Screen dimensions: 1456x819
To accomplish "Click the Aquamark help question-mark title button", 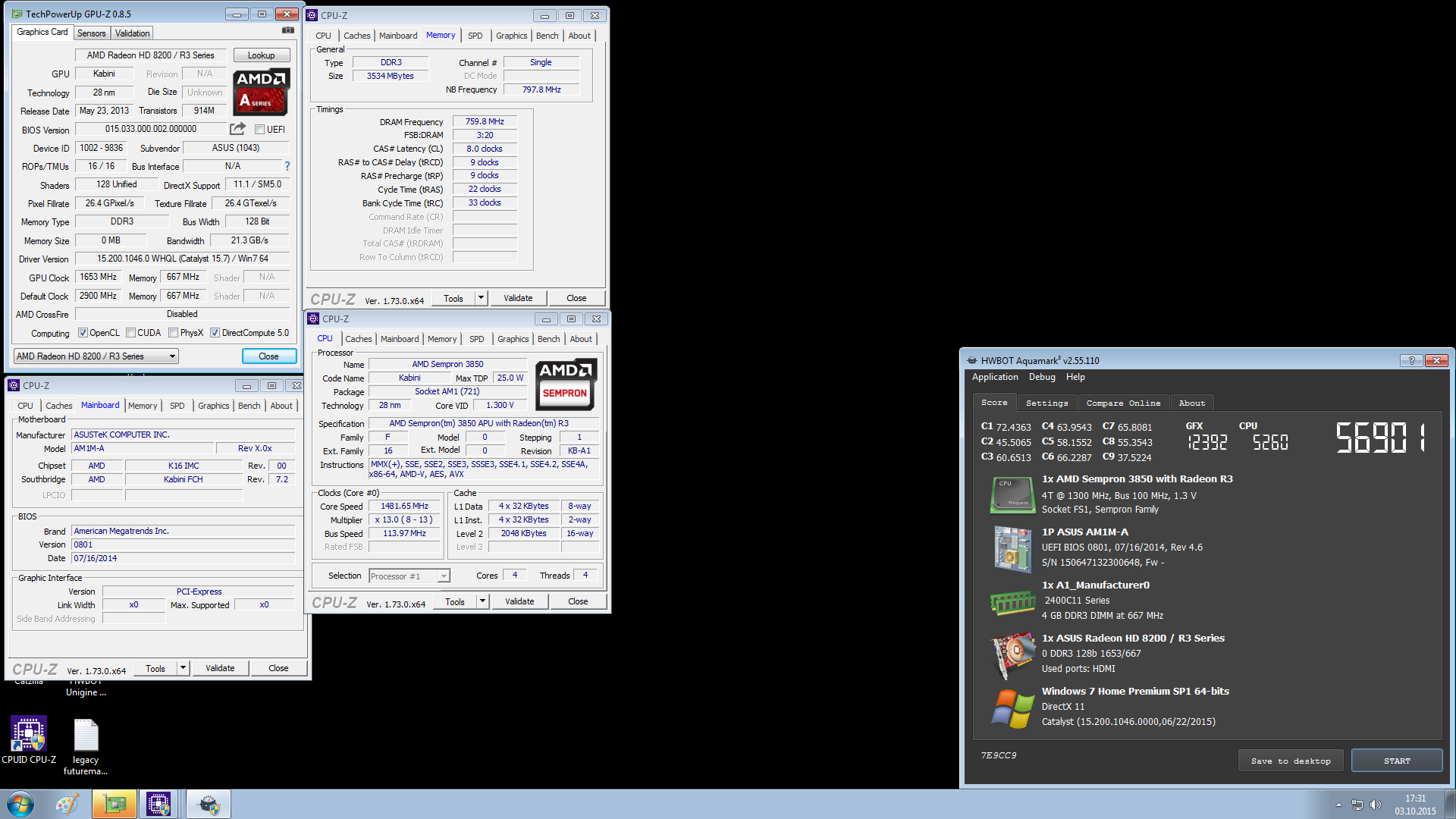I will [x=1411, y=360].
